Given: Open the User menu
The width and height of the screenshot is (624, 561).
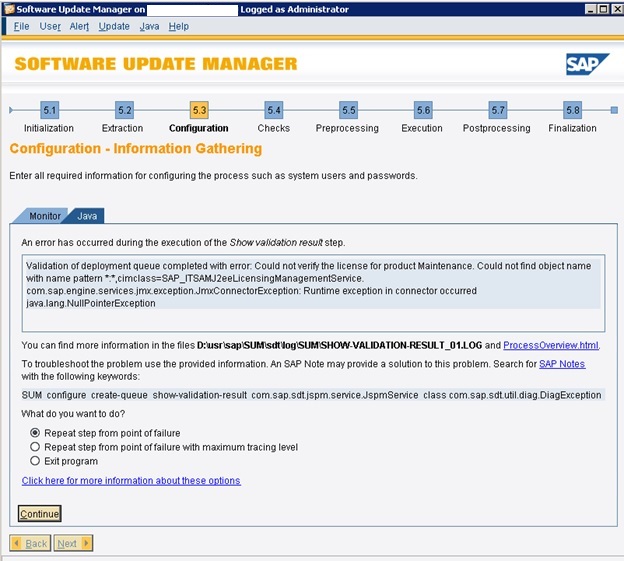Looking at the screenshot, I should [50, 27].
